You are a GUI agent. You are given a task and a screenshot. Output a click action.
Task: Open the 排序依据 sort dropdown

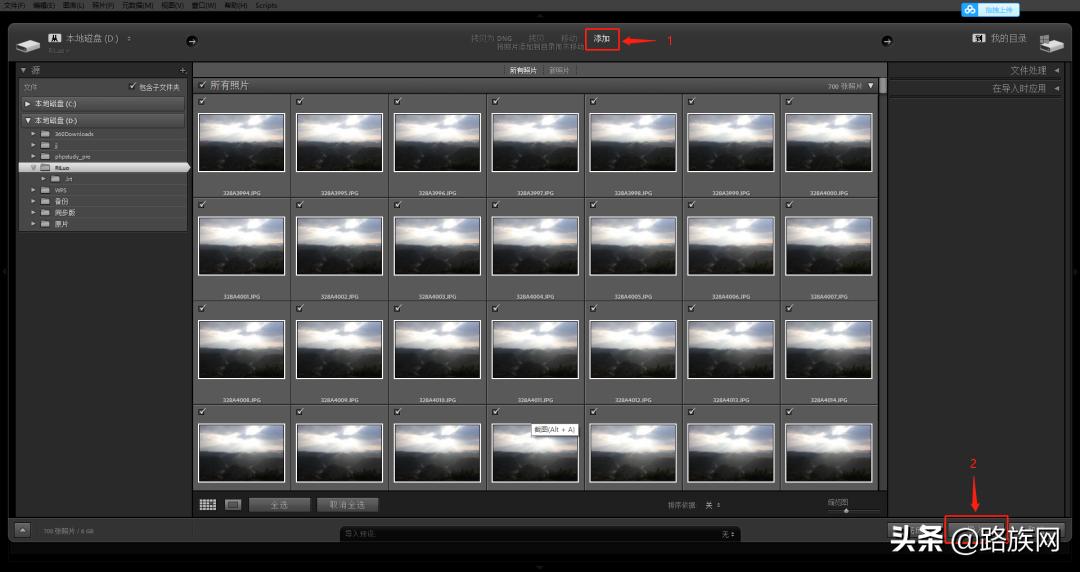[712, 505]
